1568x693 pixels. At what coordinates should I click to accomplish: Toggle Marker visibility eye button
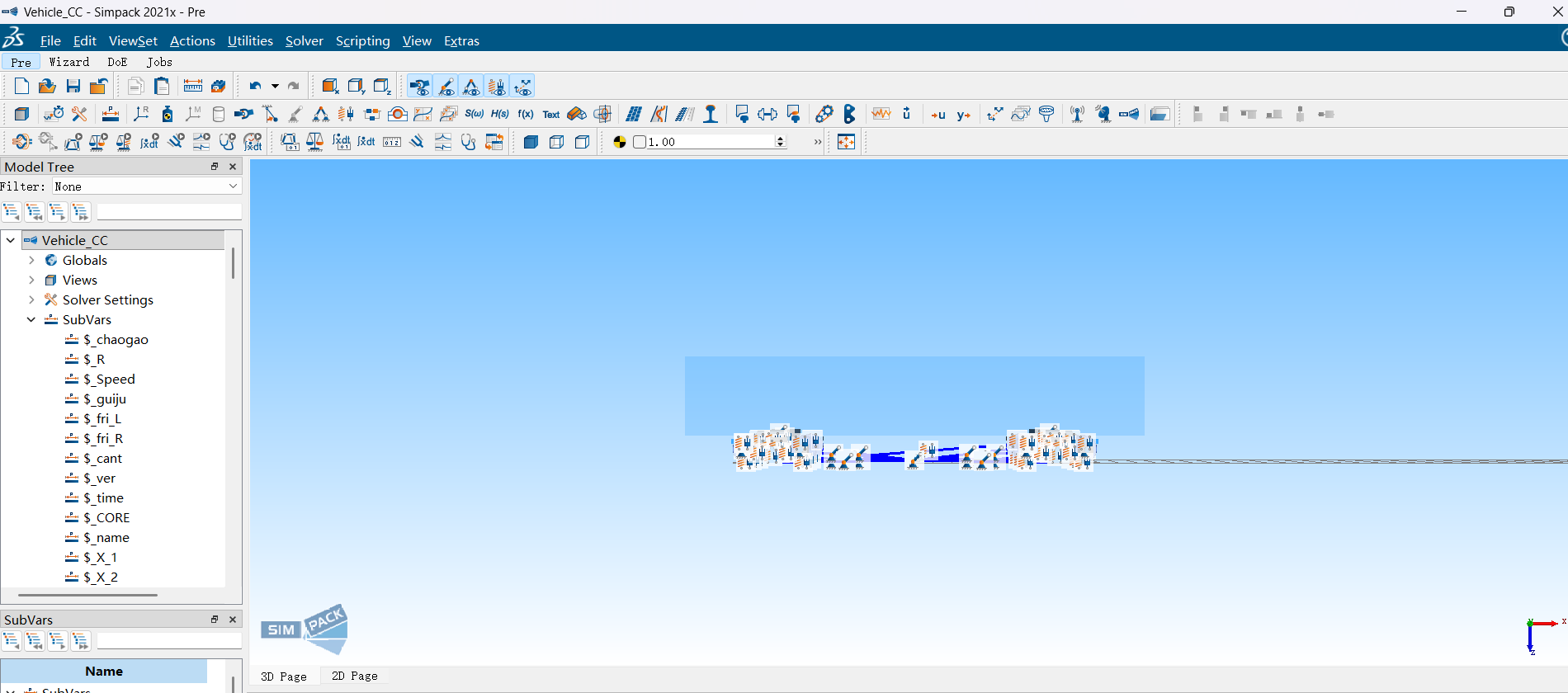coord(522,86)
